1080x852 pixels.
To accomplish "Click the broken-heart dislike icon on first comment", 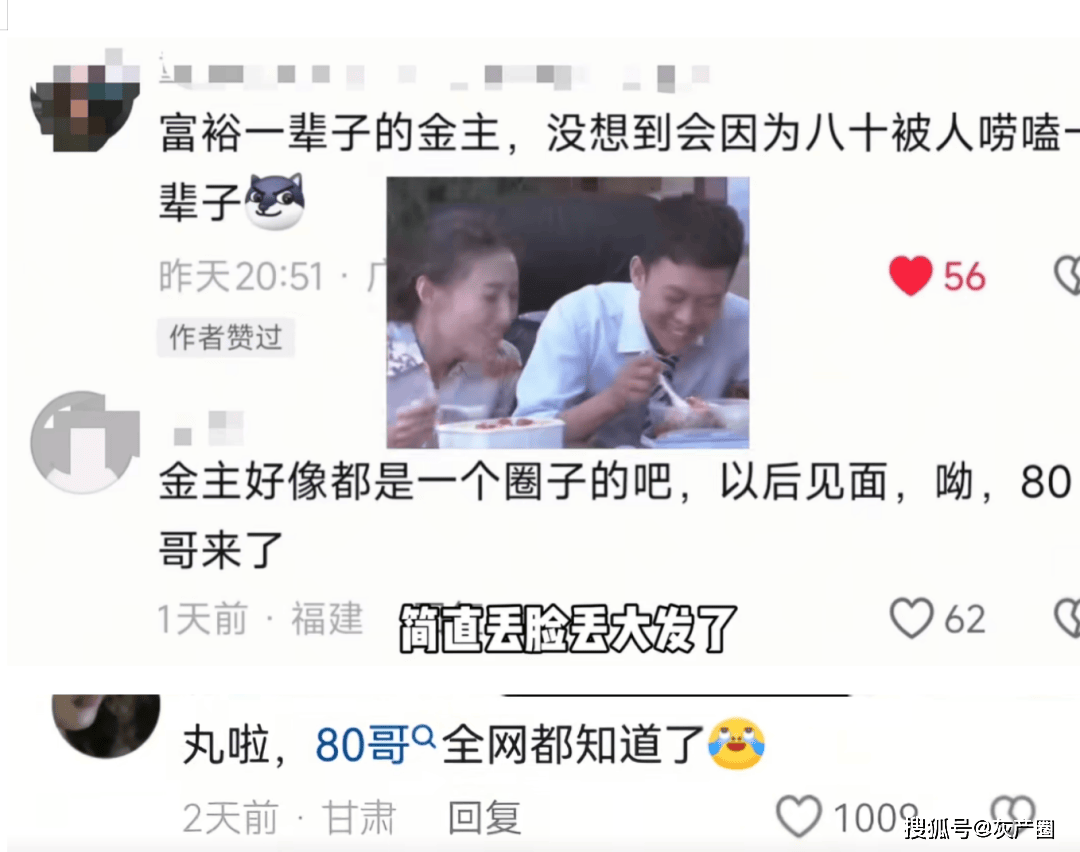I will (1068, 276).
